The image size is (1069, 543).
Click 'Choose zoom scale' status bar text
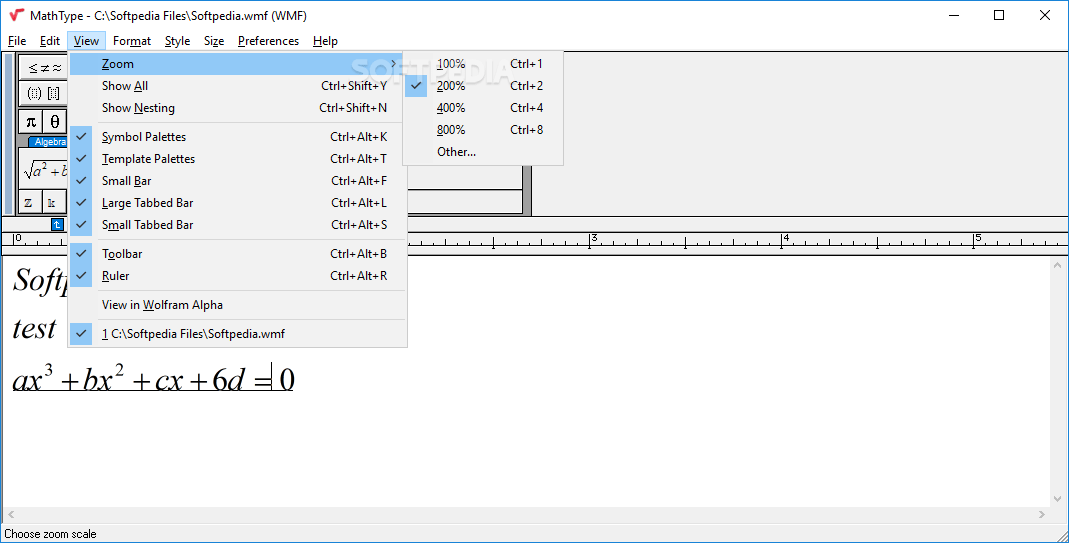point(50,534)
